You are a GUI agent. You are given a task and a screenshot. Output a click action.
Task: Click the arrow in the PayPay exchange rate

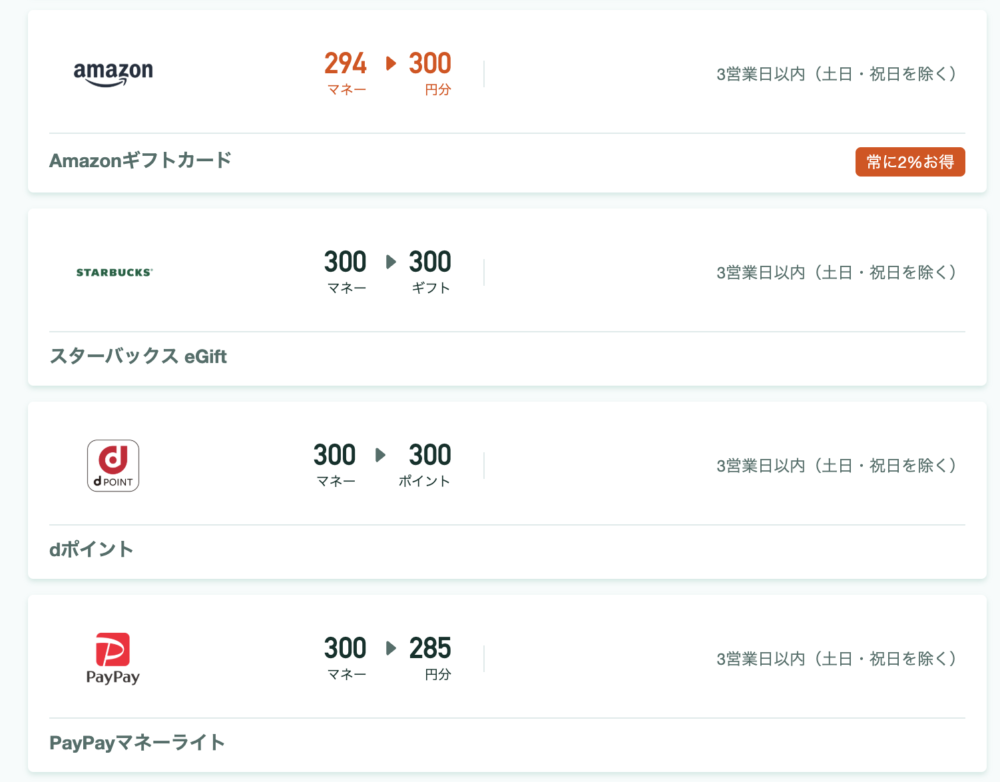[x=391, y=648]
